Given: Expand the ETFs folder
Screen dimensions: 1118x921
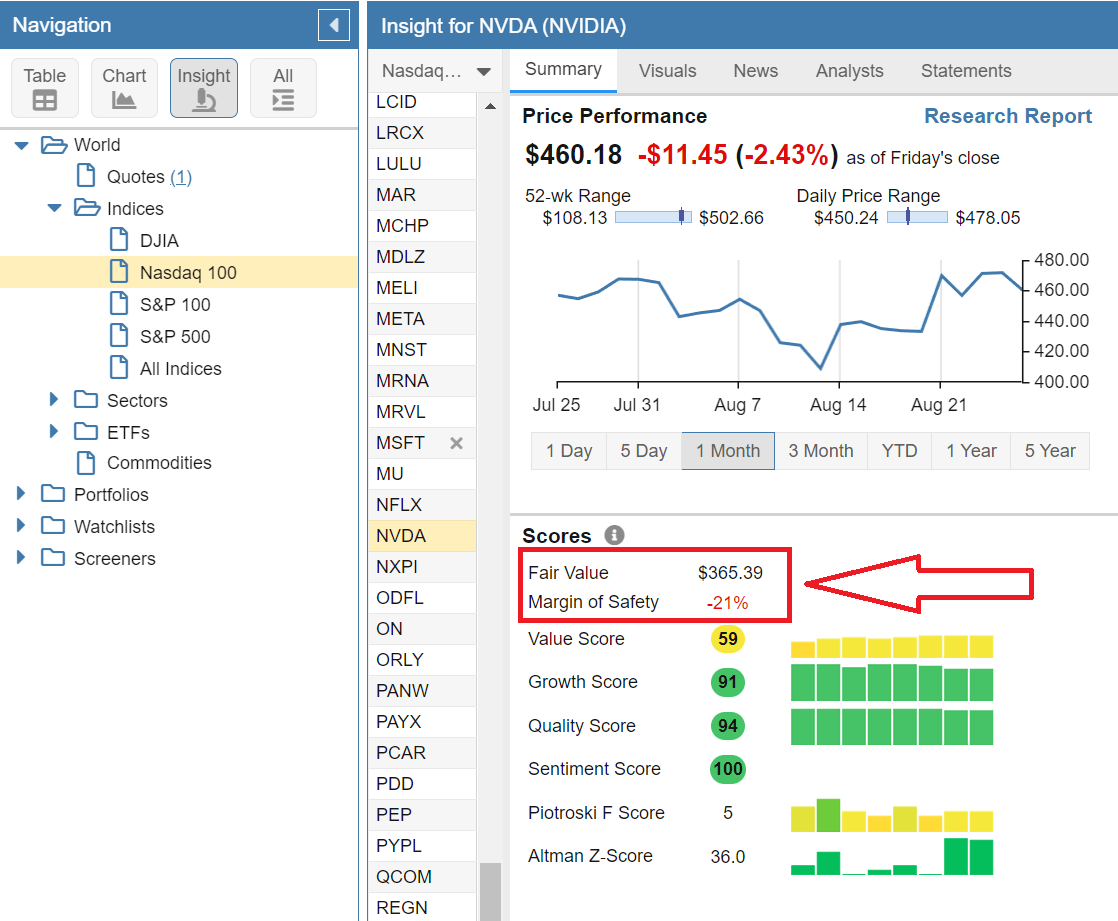Looking at the screenshot, I should pos(53,431).
